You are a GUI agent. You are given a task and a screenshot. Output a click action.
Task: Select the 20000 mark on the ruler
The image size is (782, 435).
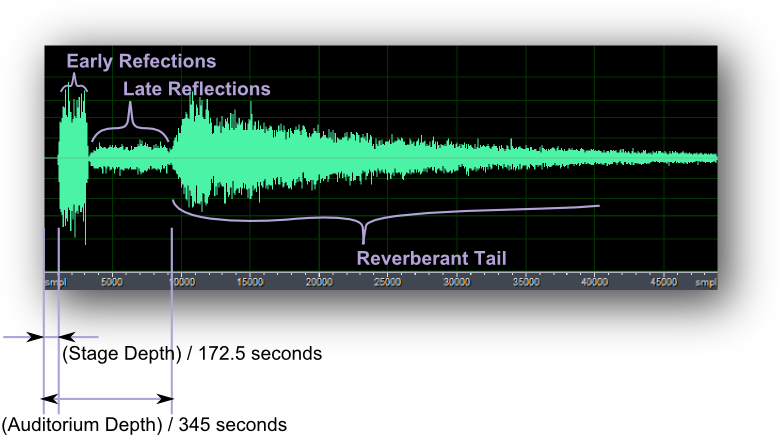[319, 282]
